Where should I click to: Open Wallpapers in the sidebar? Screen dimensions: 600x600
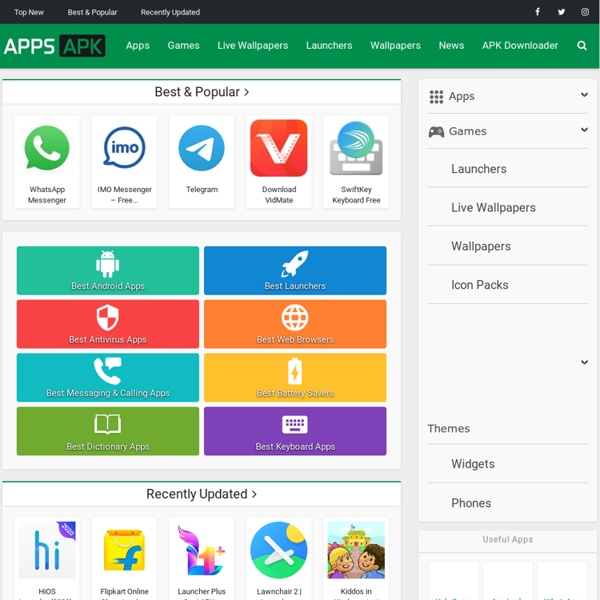click(481, 246)
